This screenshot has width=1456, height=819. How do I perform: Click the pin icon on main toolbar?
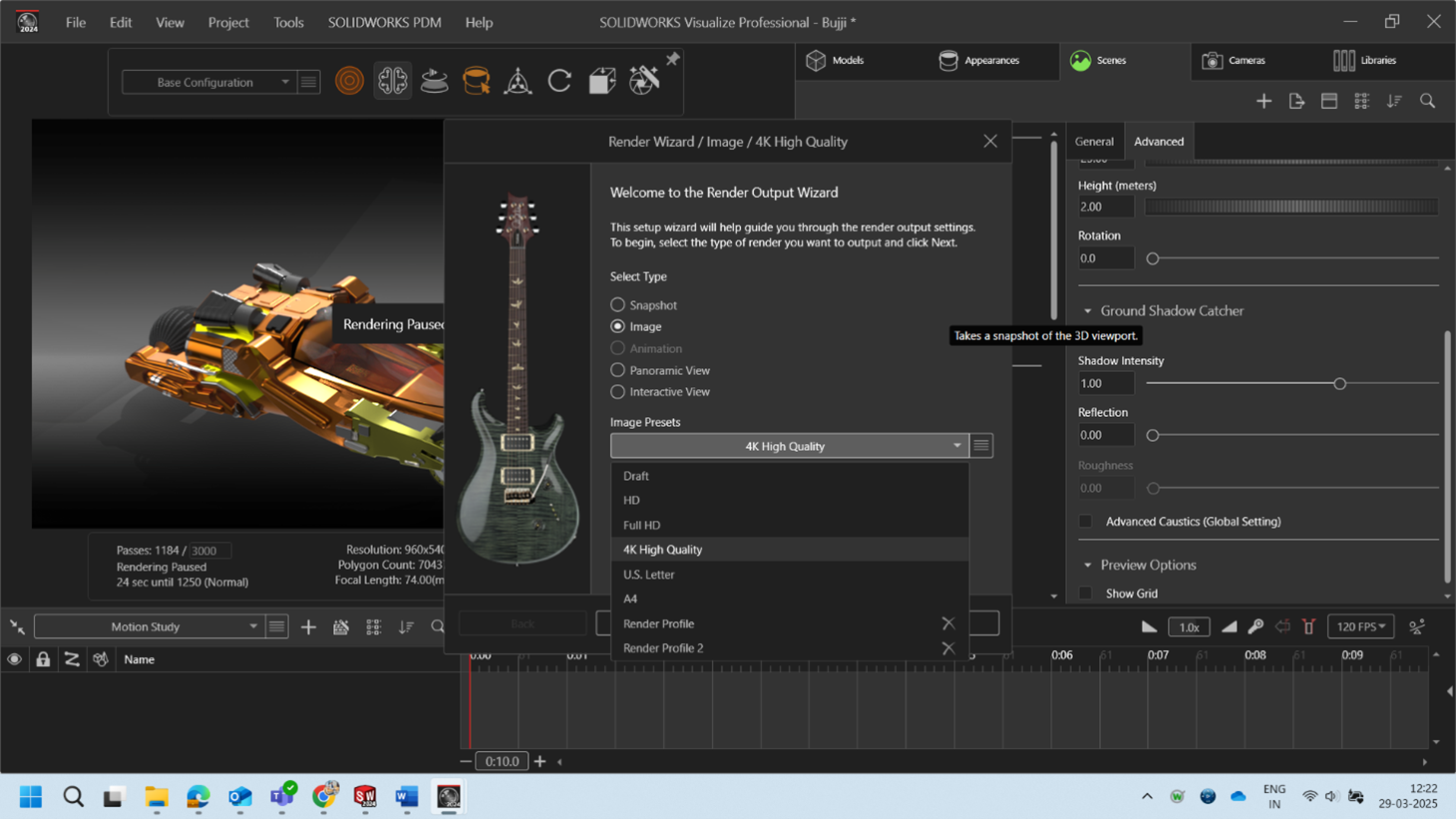[x=673, y=60]
